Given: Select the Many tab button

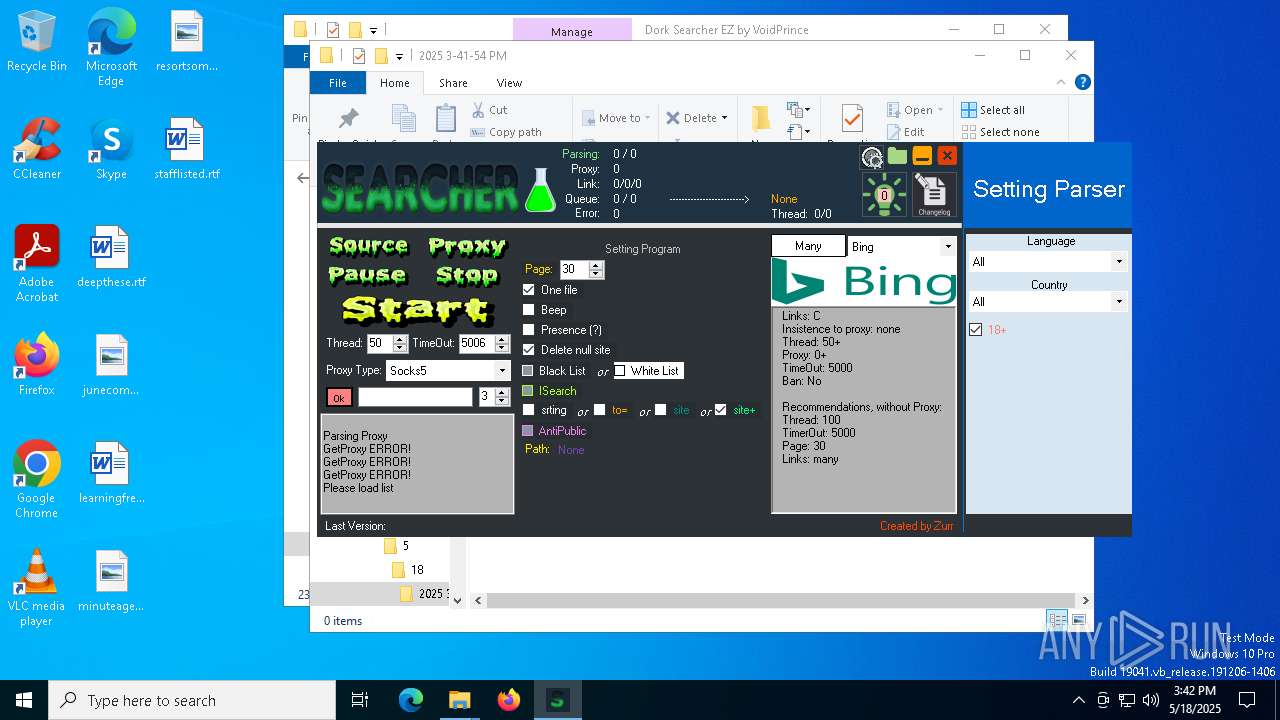Looking at the screenshot, I should (808, 246).
